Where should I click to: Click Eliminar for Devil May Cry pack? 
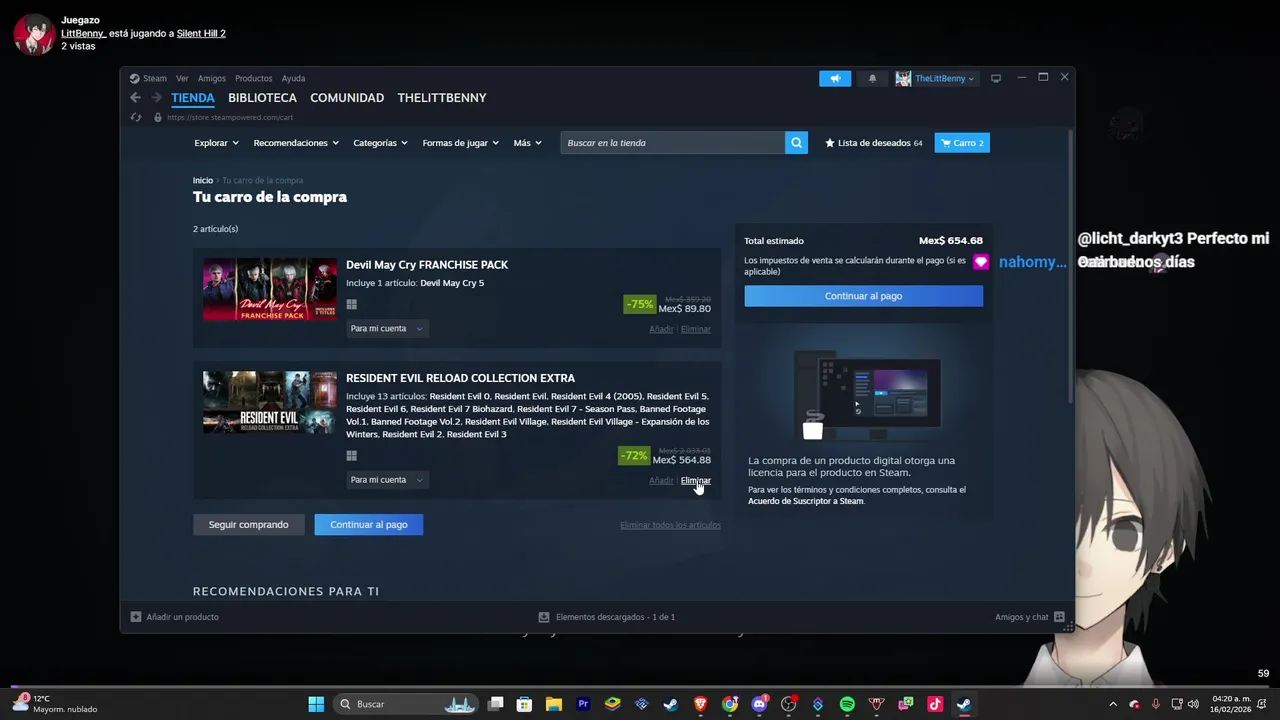(696, 329)
